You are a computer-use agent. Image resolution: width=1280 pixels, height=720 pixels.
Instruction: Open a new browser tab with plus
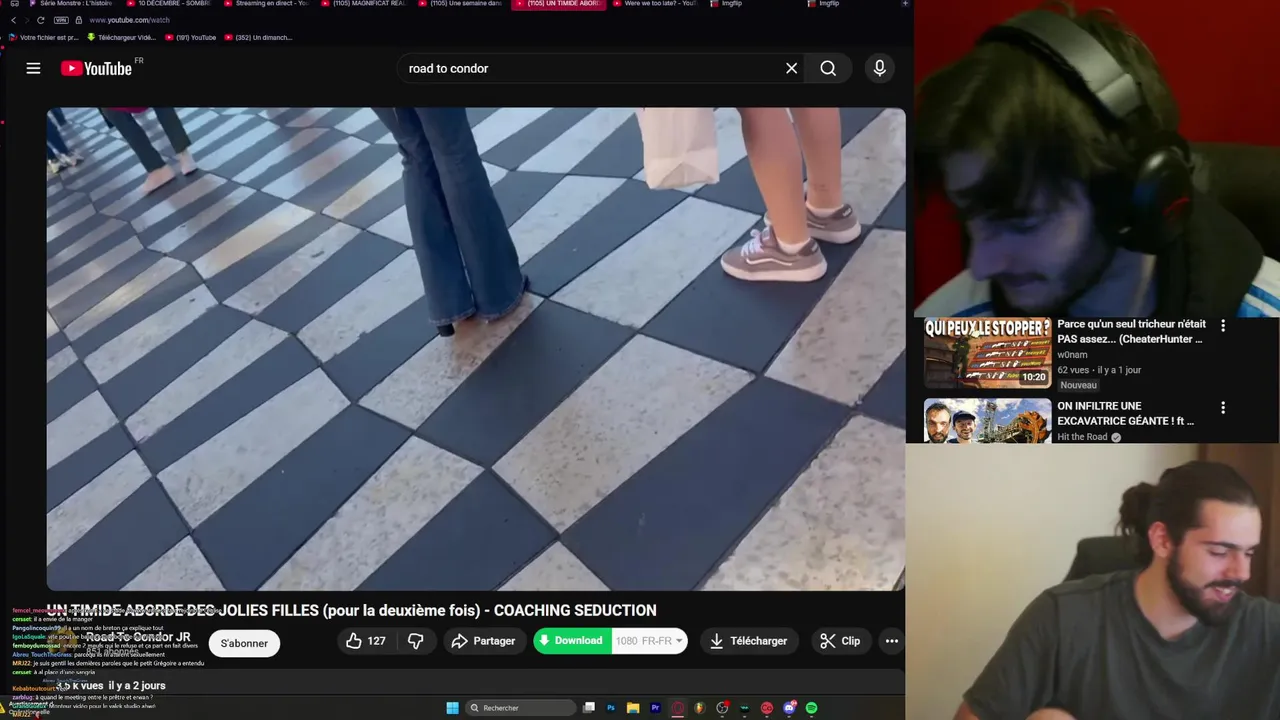coord(904,4)
